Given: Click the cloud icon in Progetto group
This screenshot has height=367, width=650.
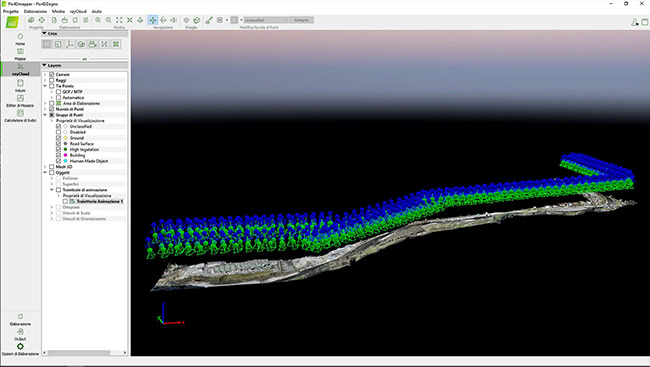Looking at the screenshot, I should click(x=31, y=20).
